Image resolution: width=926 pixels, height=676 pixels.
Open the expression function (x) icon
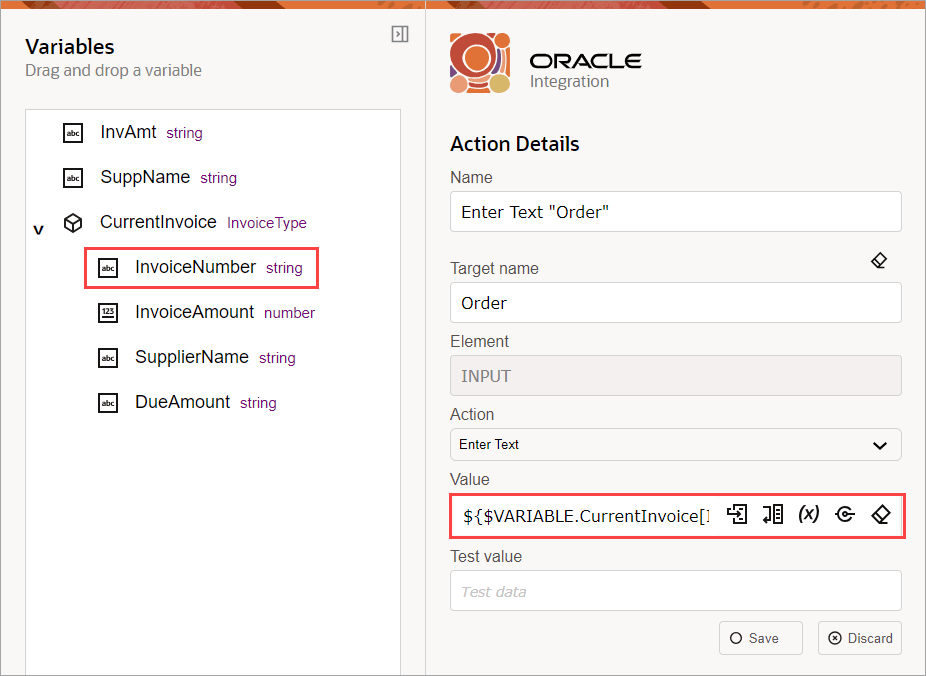(x=808, y=514)
